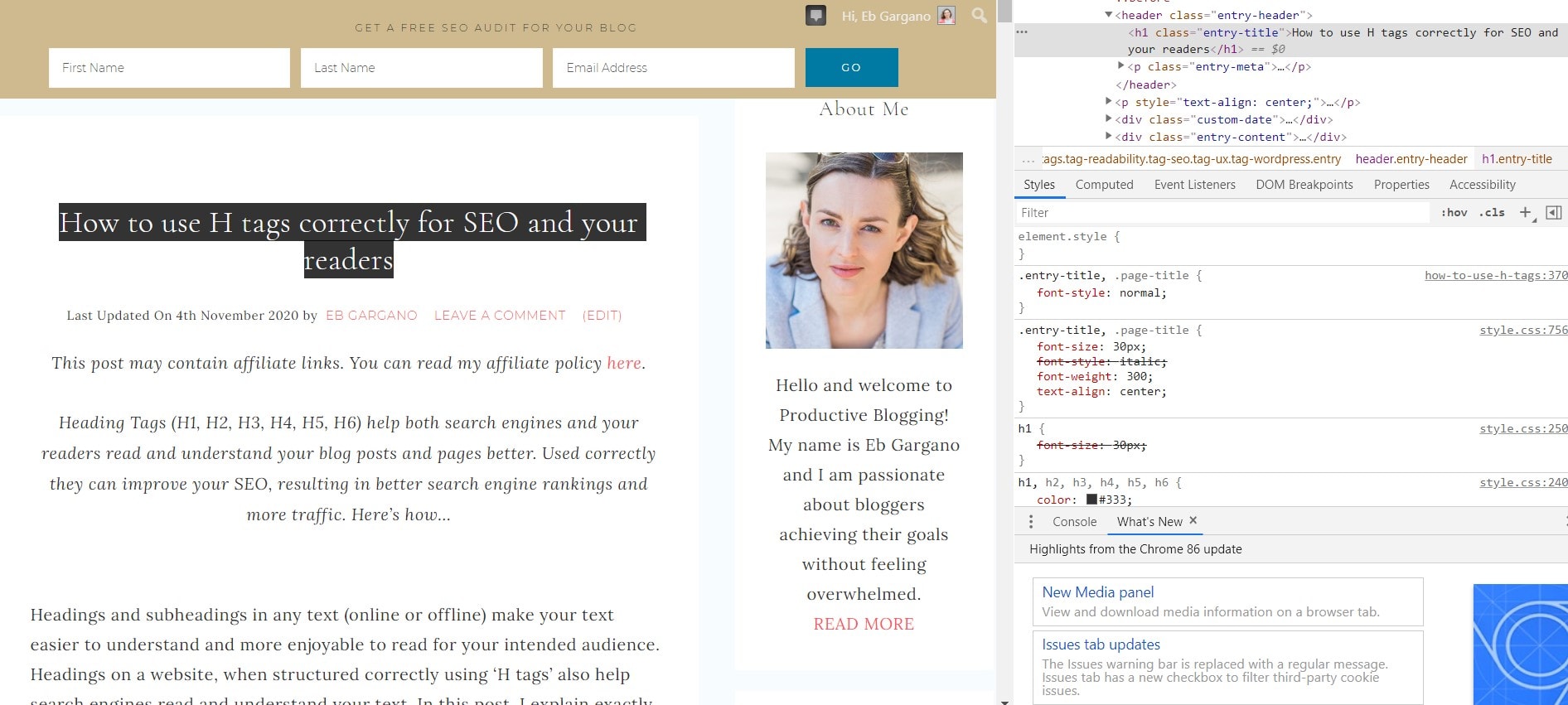Expand the p entry-meta node
Viewport: 1568px width, 705px height.
1120,66
